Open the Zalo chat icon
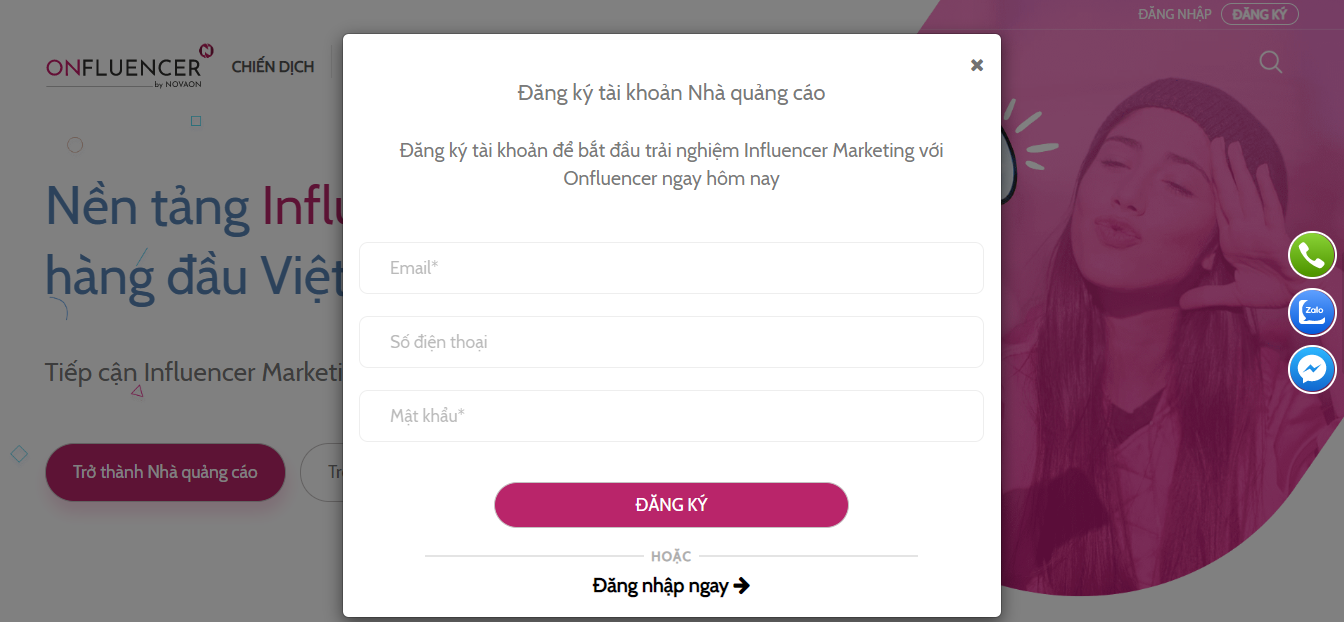Screen dimensions: 1344x622 point(1312,313)
